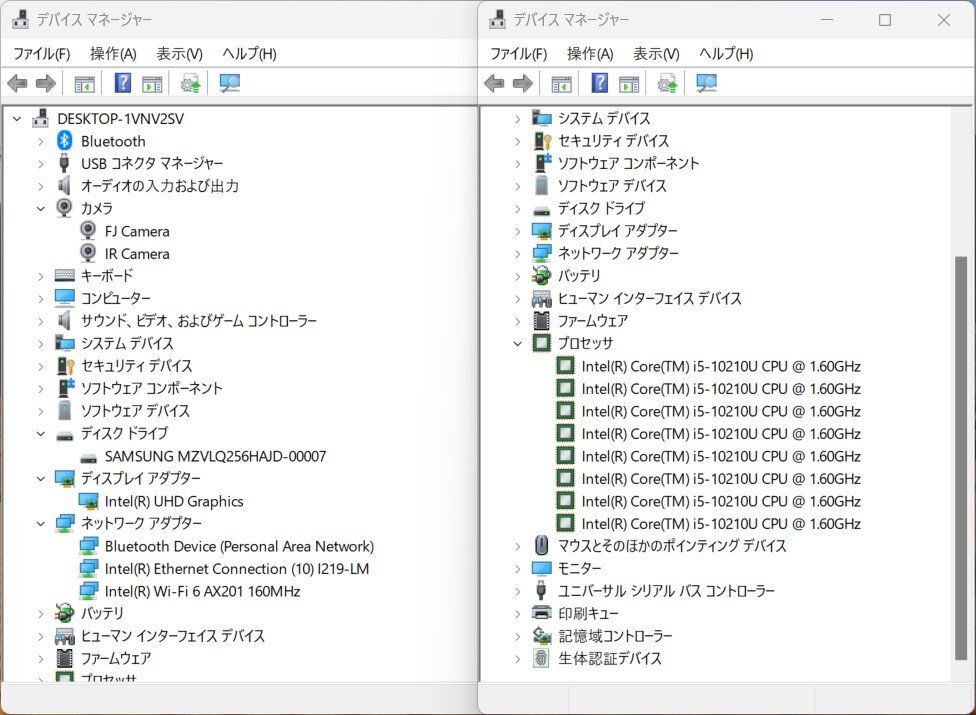
Task: Click the 印刷キュー printer icon
Action: (x=542, y=613)
